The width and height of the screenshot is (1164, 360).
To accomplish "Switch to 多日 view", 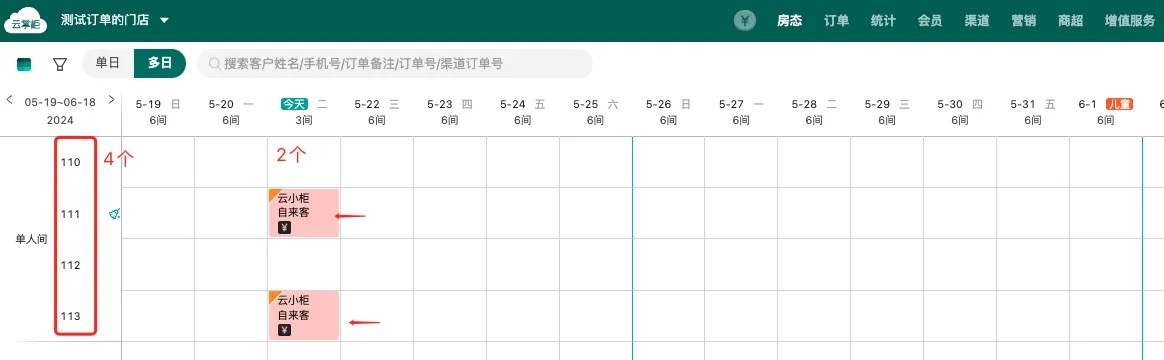I will (160, 63).
